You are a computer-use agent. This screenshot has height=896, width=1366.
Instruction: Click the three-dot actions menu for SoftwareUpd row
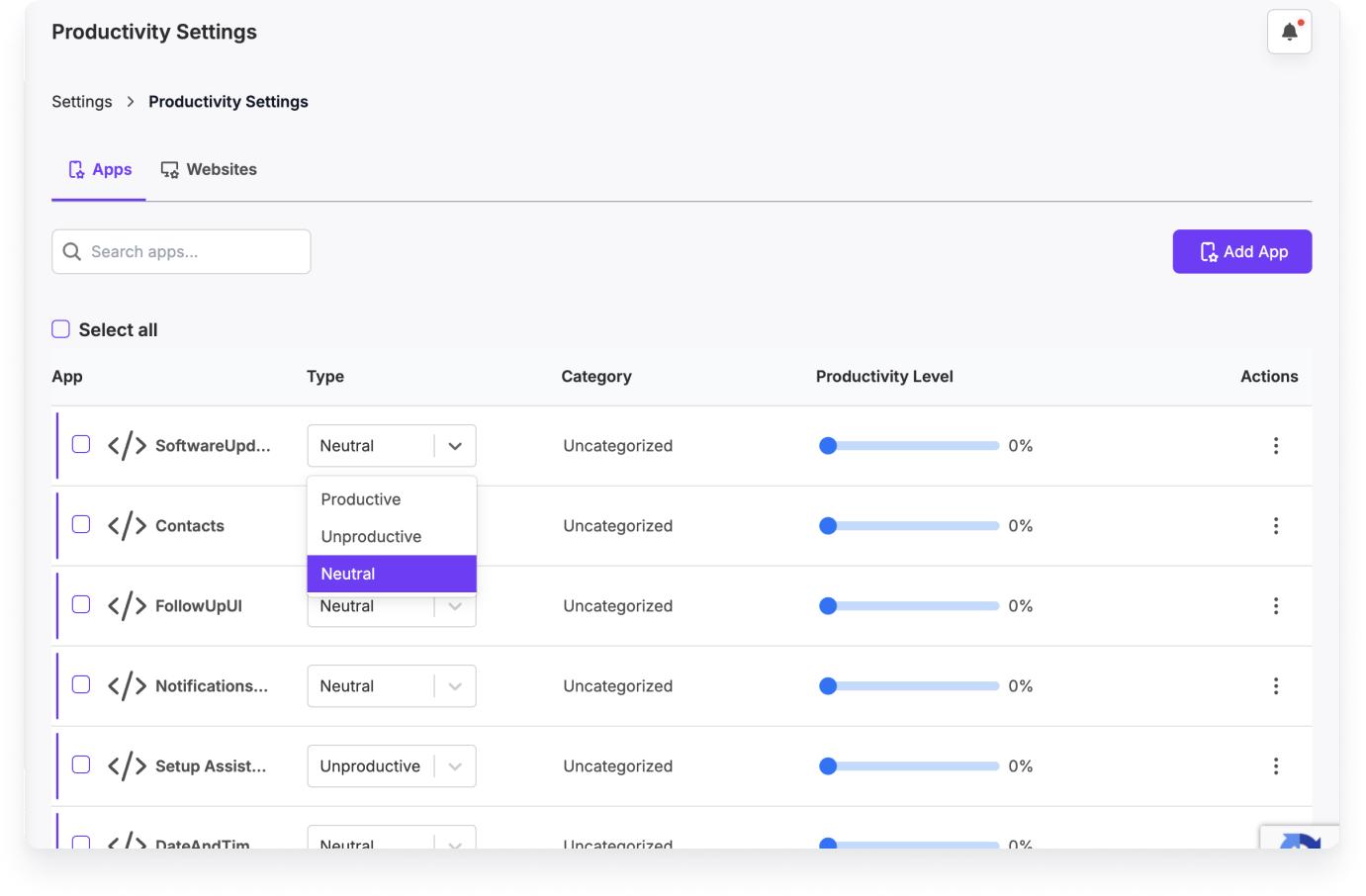coord(1275,446)
